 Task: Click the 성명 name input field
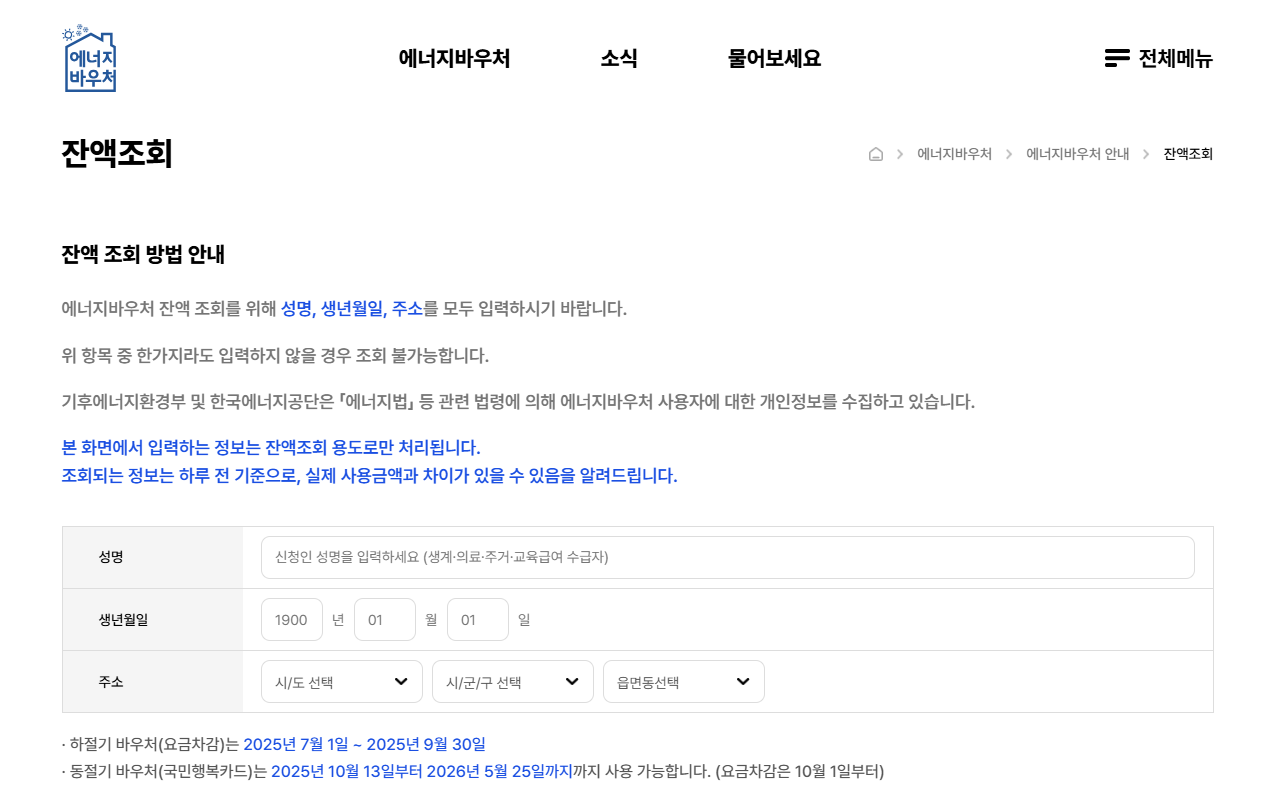(x=728, y=557)
